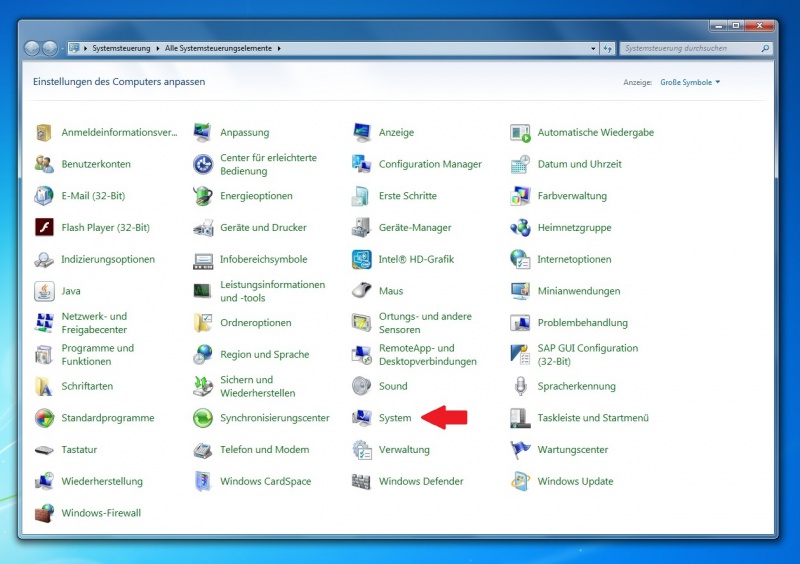Open the SAP GUI Configuration icon

point(520,354)
